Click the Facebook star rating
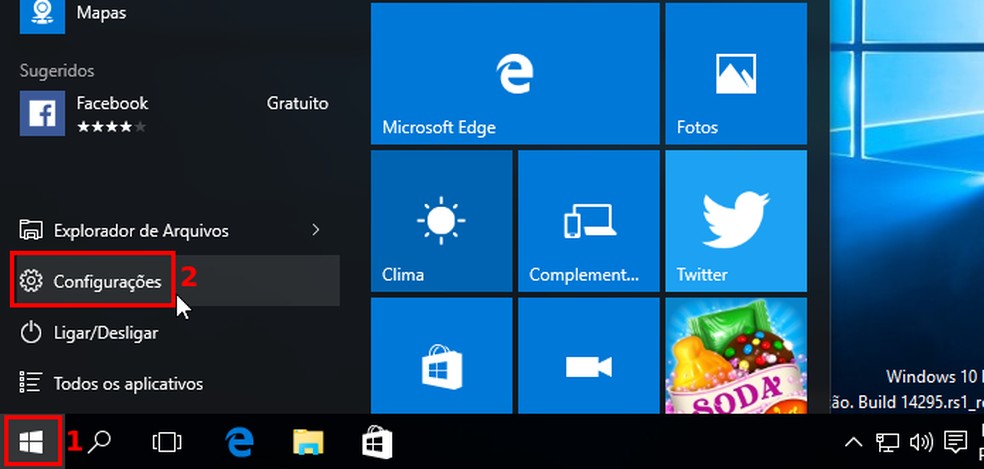The height and width of the screenshot is (469, 984). point(112,127)
